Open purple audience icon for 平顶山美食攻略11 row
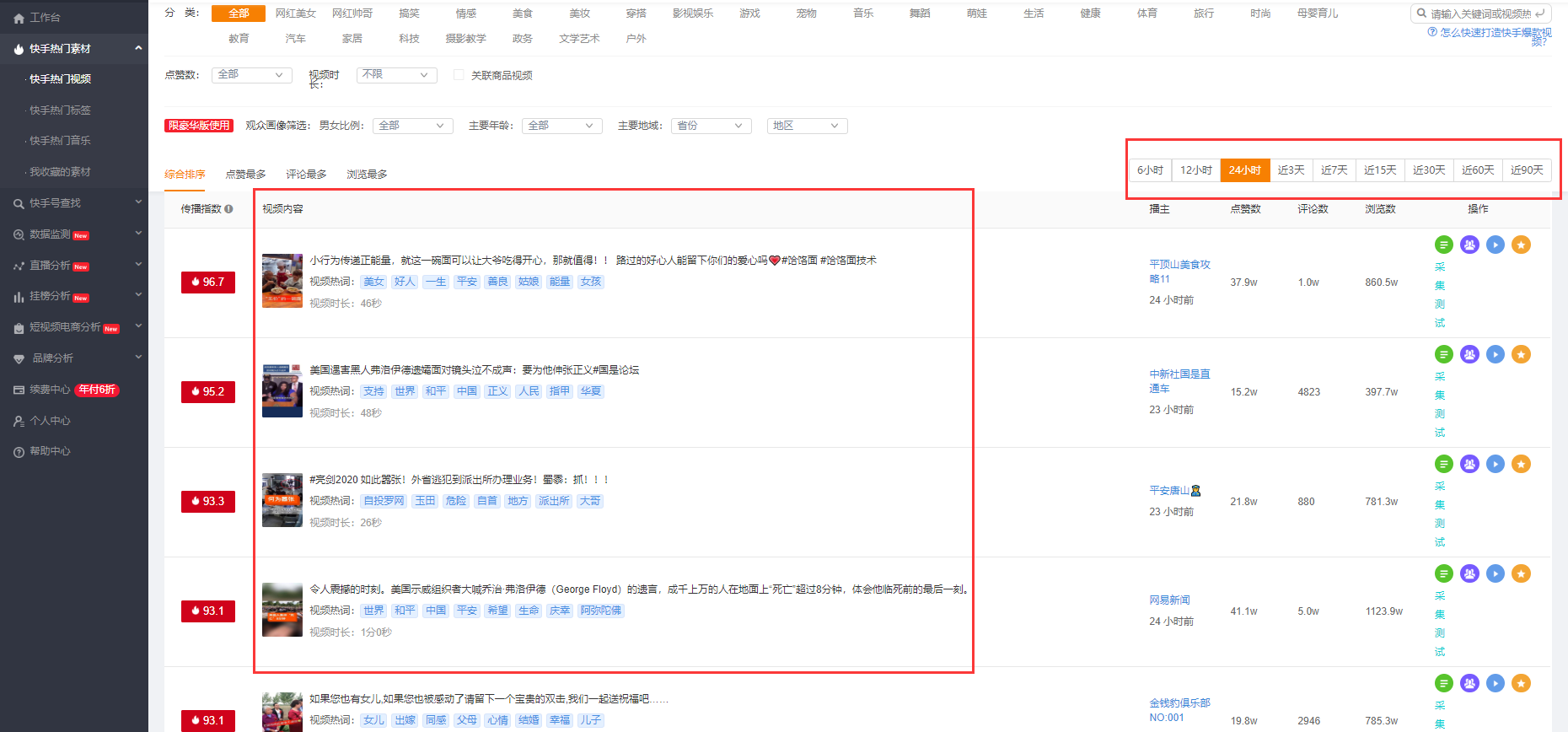The width and height of the screenshot is (1568, 732). tap(1470, 245)
